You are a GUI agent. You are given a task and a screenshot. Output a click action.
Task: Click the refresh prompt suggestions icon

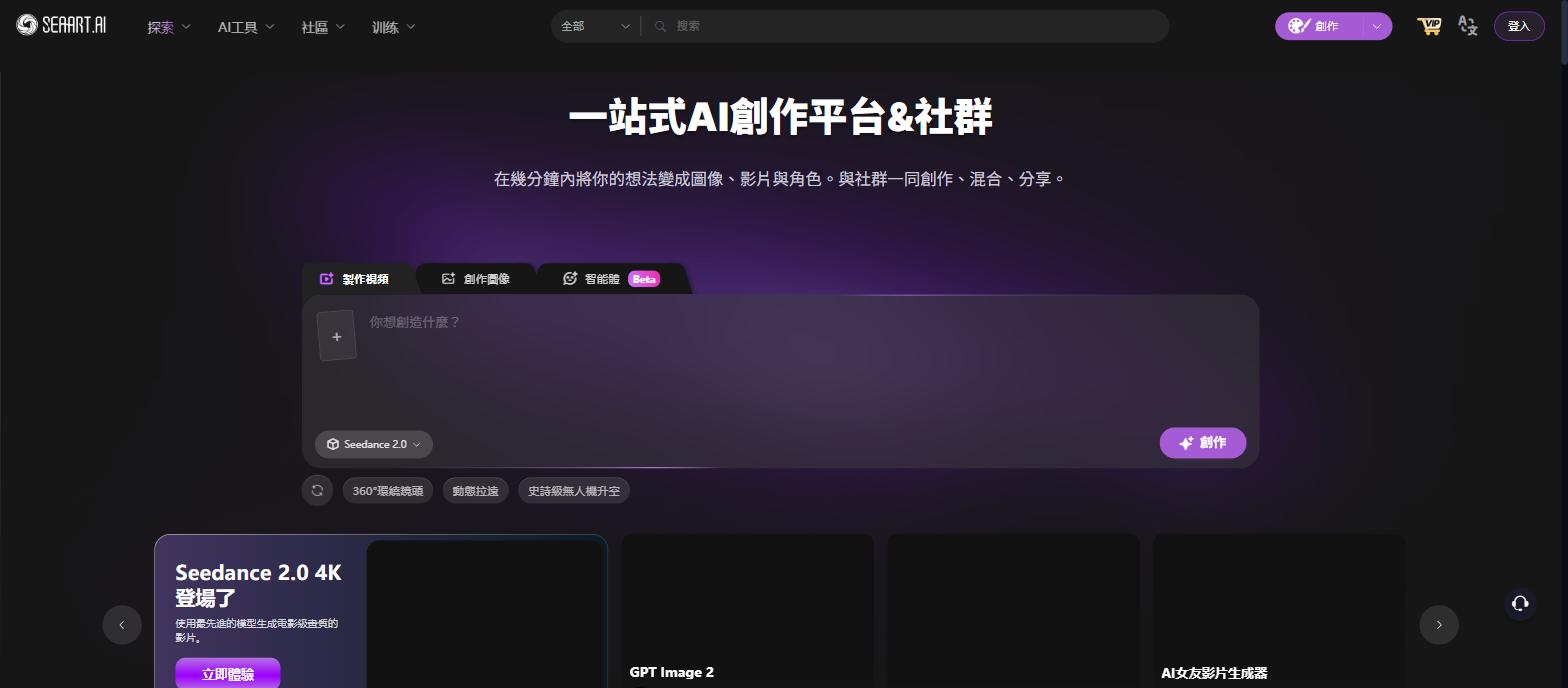click(x=317, y=490)
